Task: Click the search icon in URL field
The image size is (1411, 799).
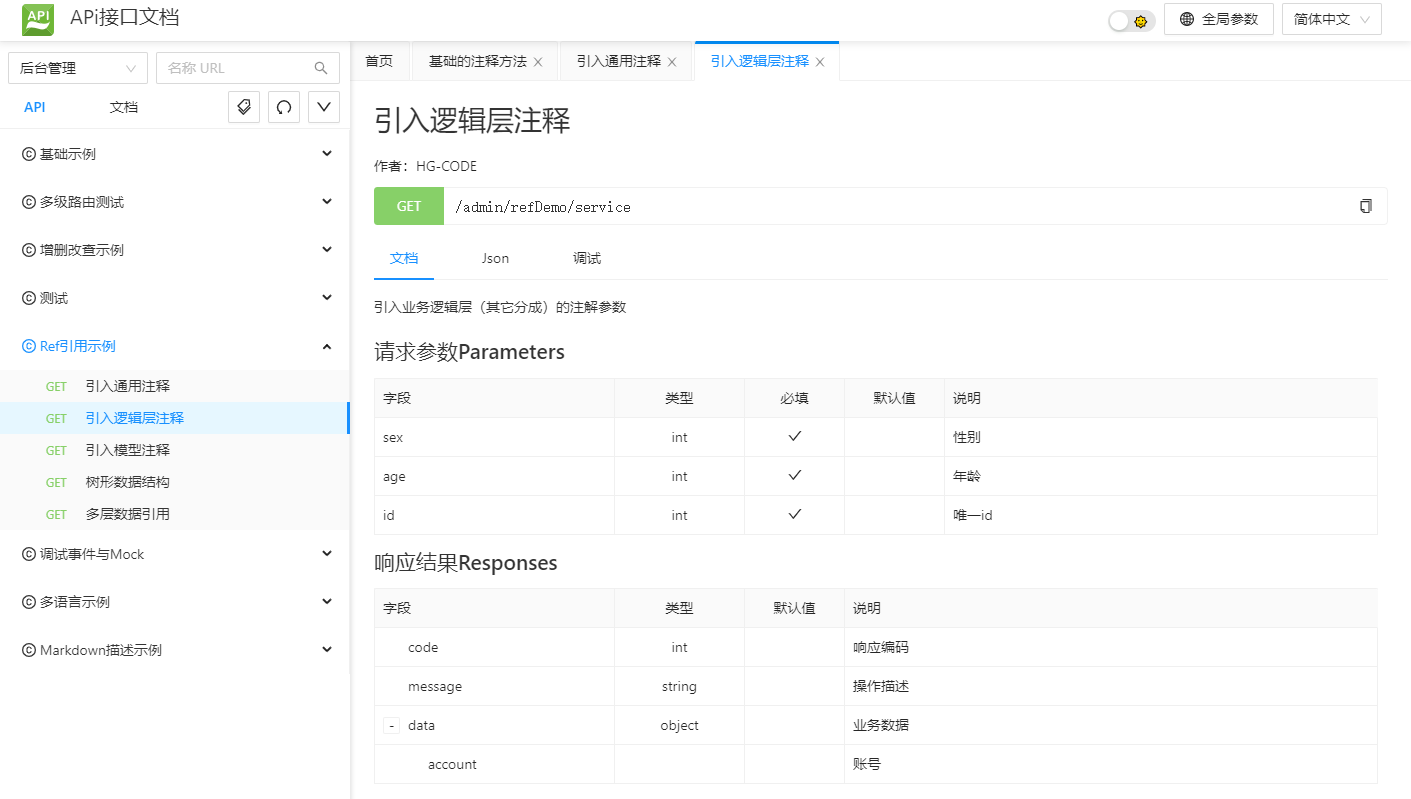Action: tap(321, 68)
